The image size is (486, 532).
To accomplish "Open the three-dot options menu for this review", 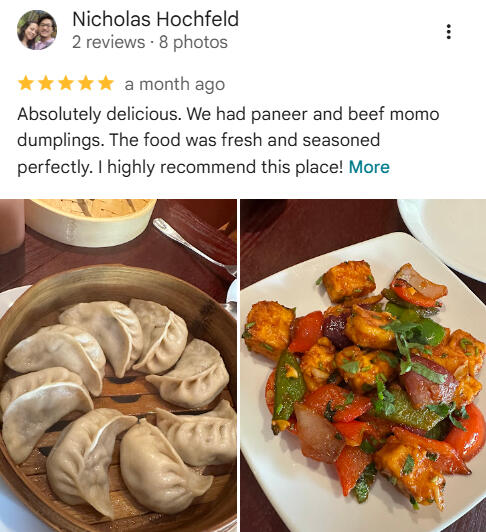I will click(449, 32).
